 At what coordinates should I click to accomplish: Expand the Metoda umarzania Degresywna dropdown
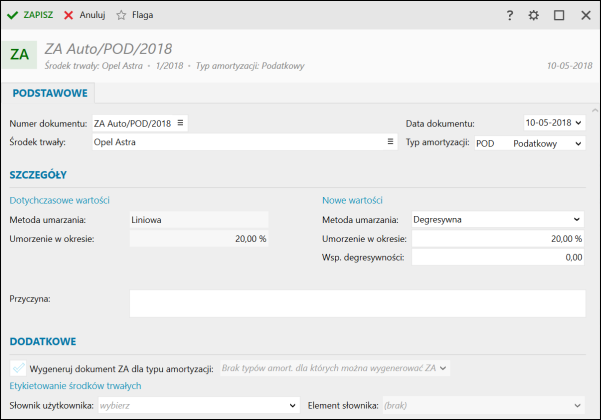coord(576,220)
